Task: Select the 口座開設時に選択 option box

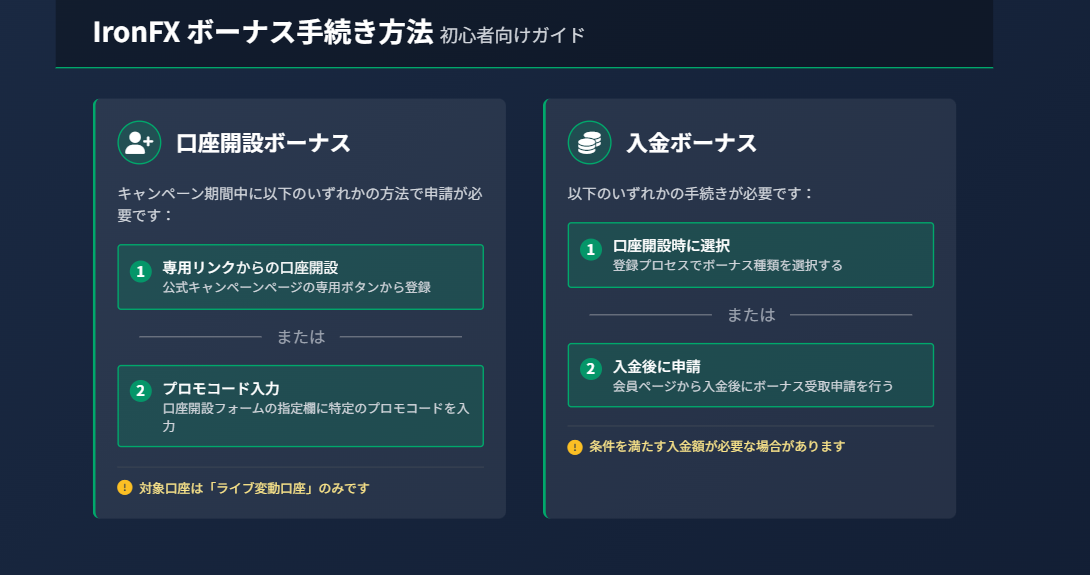Action: (751, 255)
